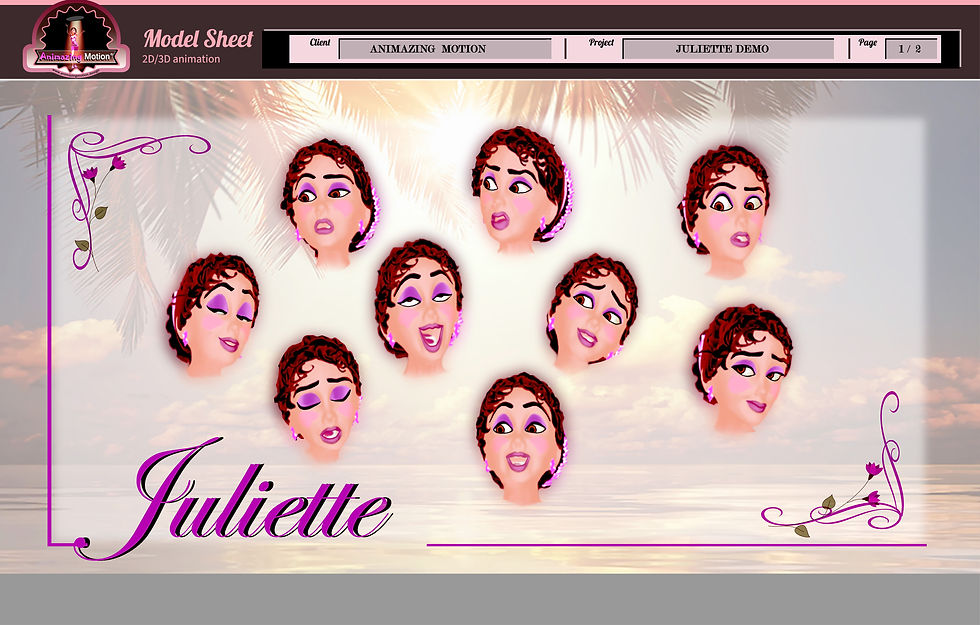Click the 'Model Sheet' title text

tap(198, 39)
